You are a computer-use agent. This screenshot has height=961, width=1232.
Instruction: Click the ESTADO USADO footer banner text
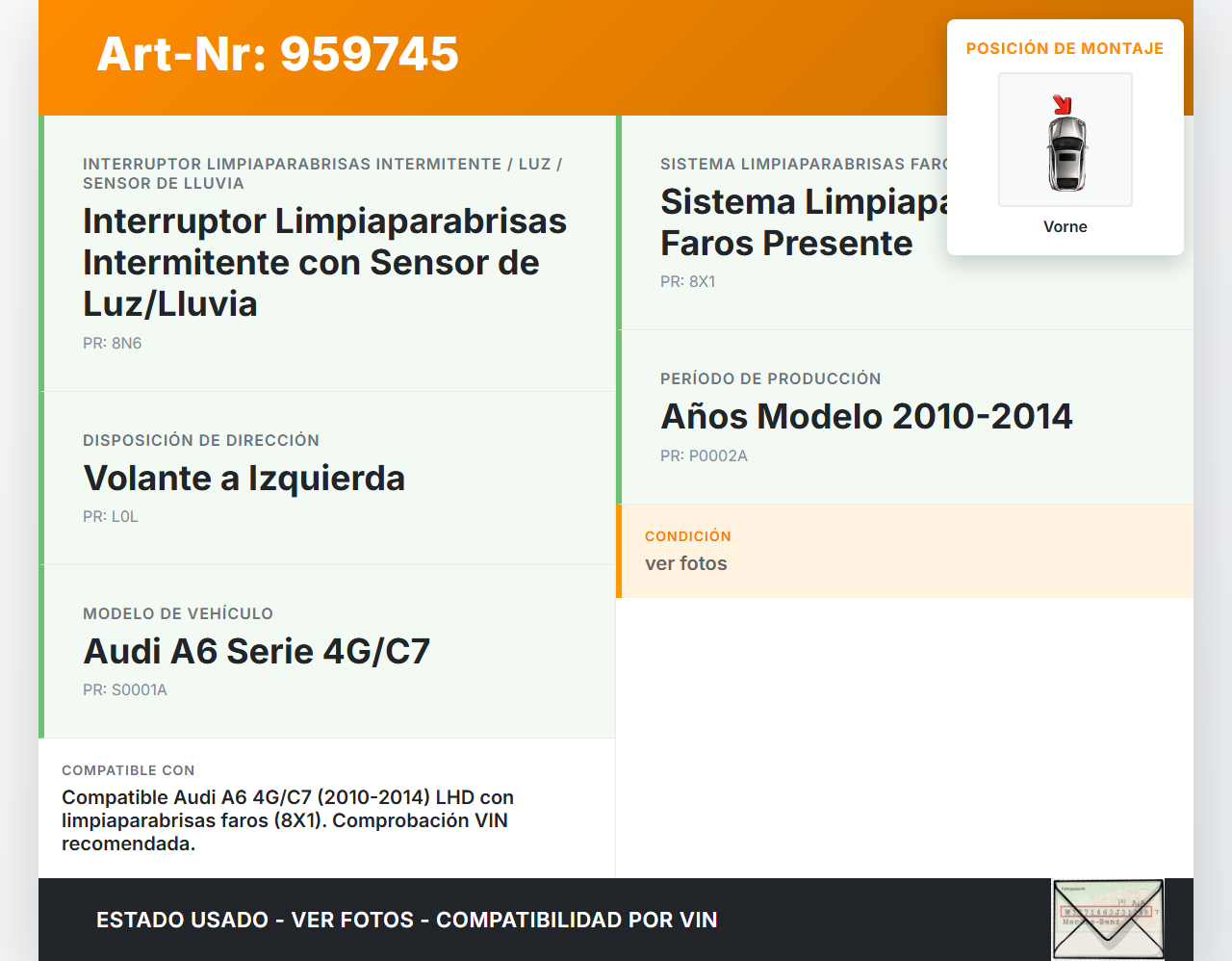[x=407, y=920]
